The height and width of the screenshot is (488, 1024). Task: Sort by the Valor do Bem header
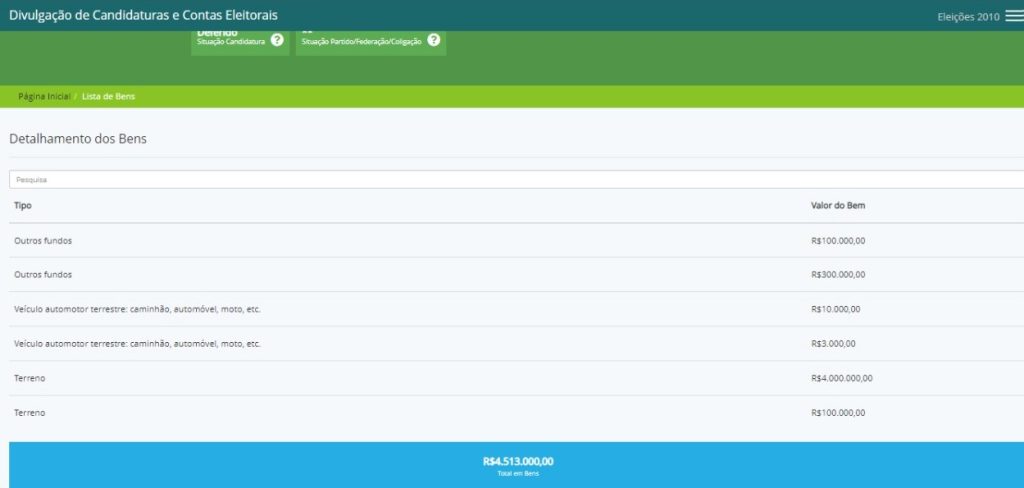pyautogui.click(x=837, y=205)
